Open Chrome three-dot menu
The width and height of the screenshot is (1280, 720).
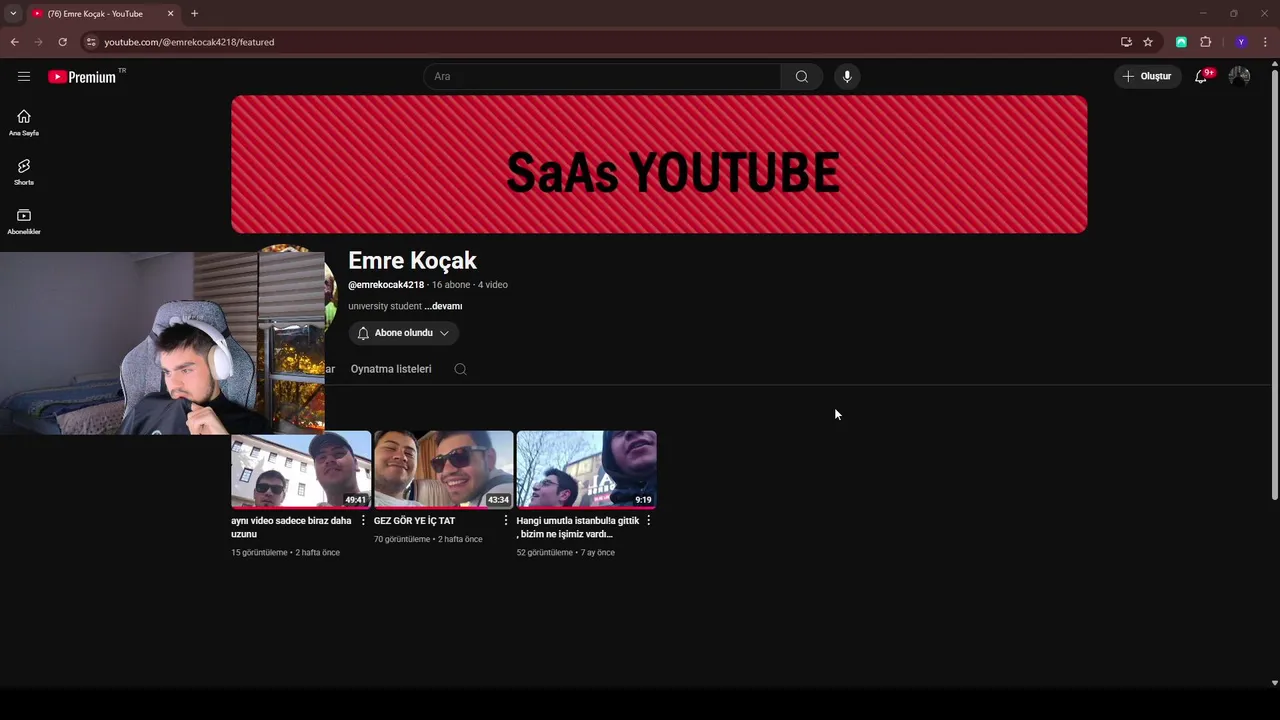point(1265,42)
